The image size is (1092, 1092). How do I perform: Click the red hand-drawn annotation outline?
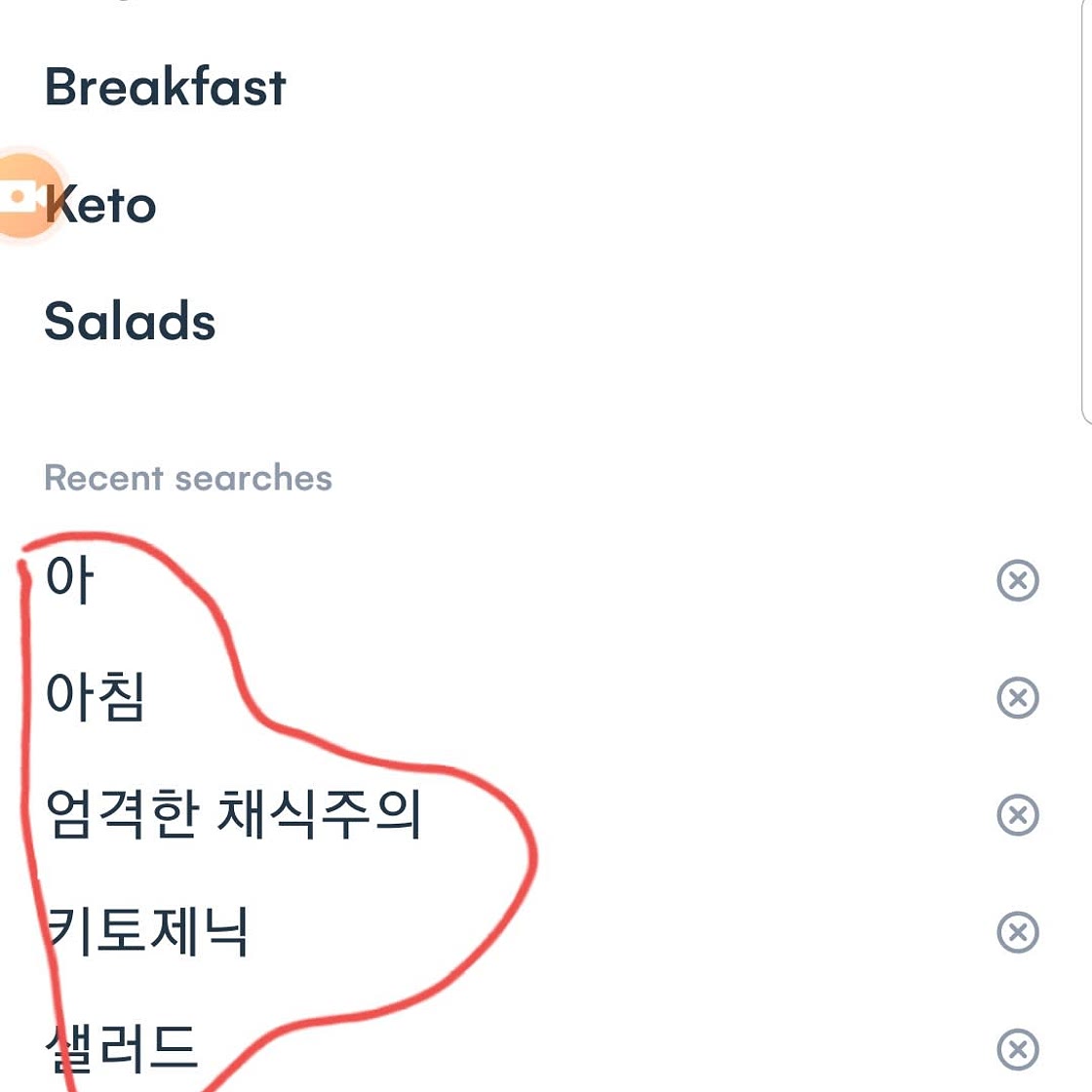[x=532, y=856]
